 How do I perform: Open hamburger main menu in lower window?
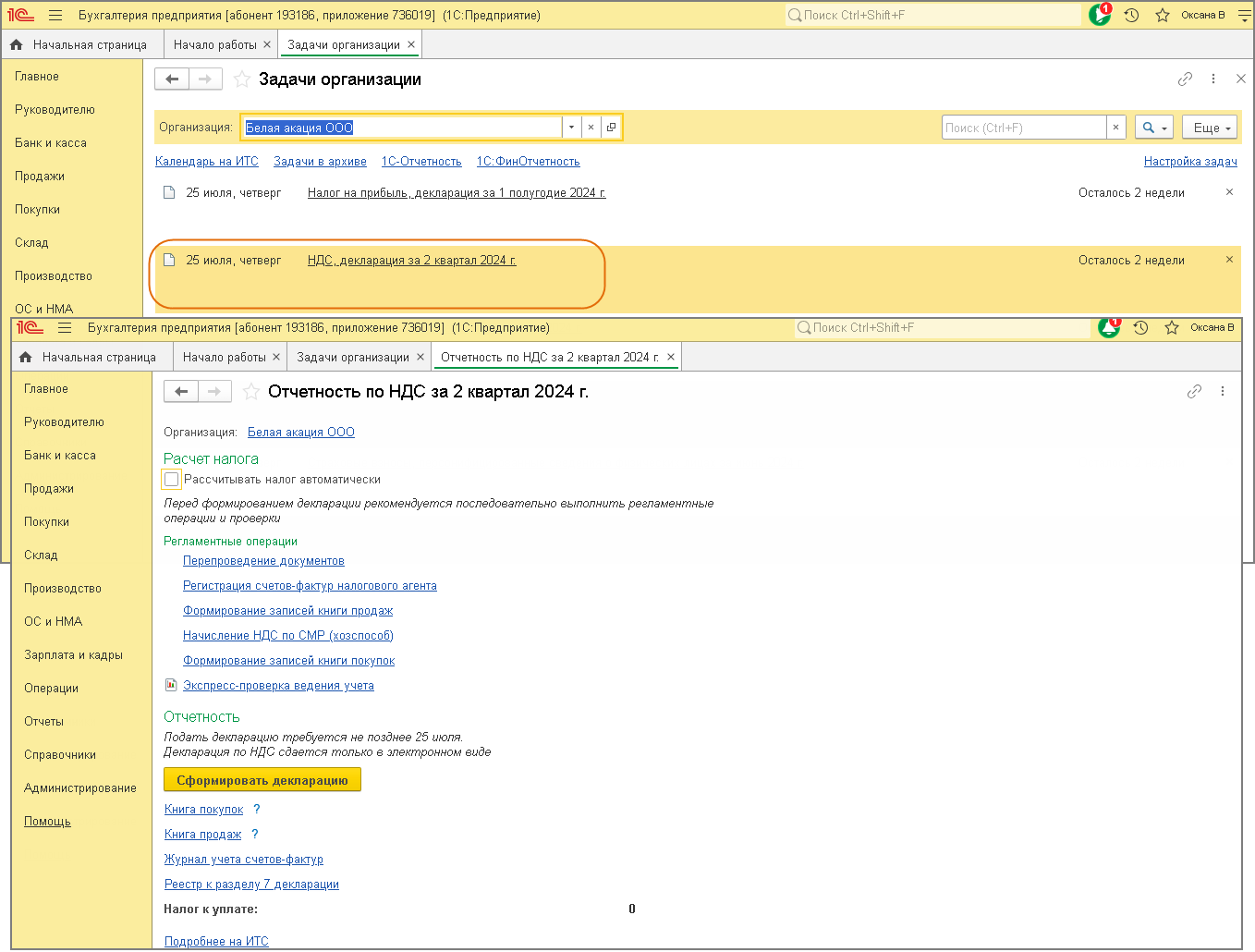click(x=65, y=327)
